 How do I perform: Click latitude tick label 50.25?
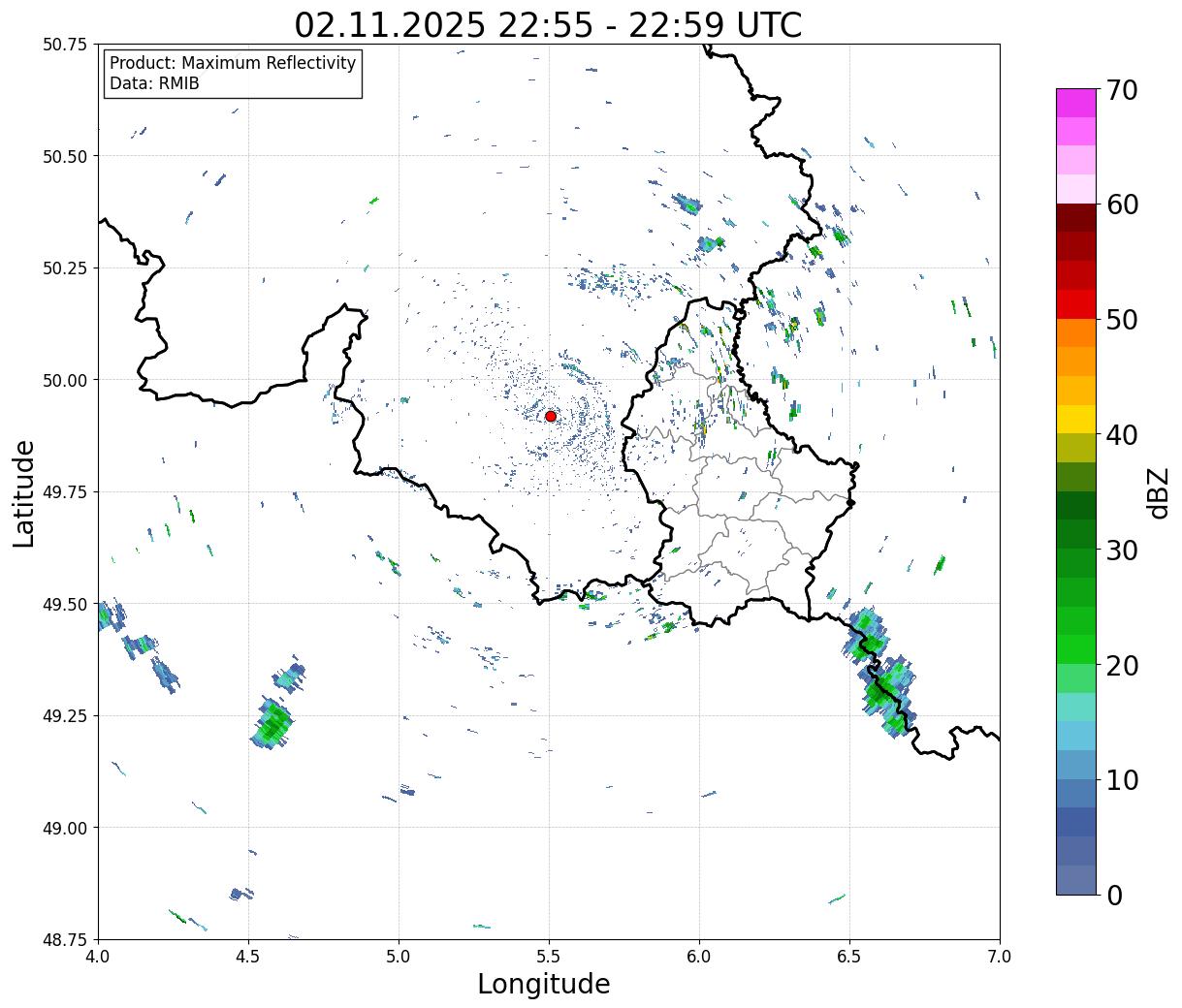click(x=65, y=268)
